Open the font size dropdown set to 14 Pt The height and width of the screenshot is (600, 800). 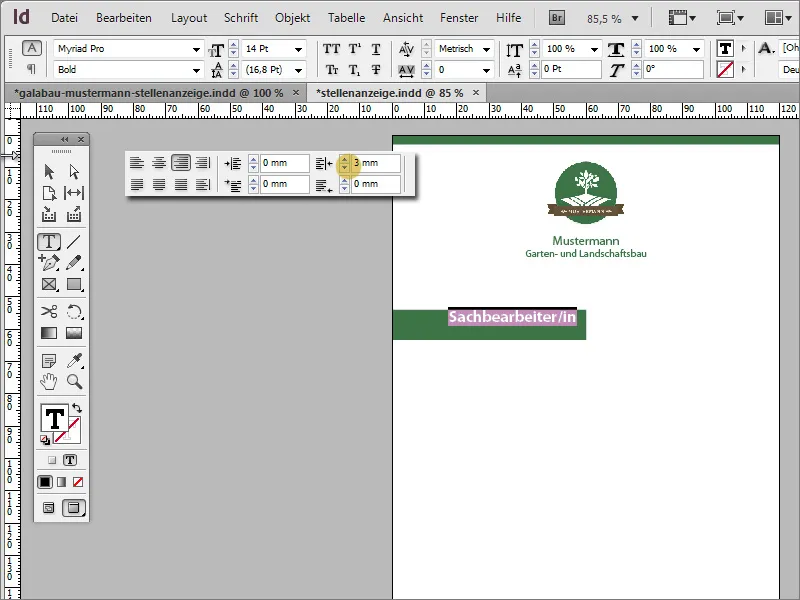click(x=300, y=47)
